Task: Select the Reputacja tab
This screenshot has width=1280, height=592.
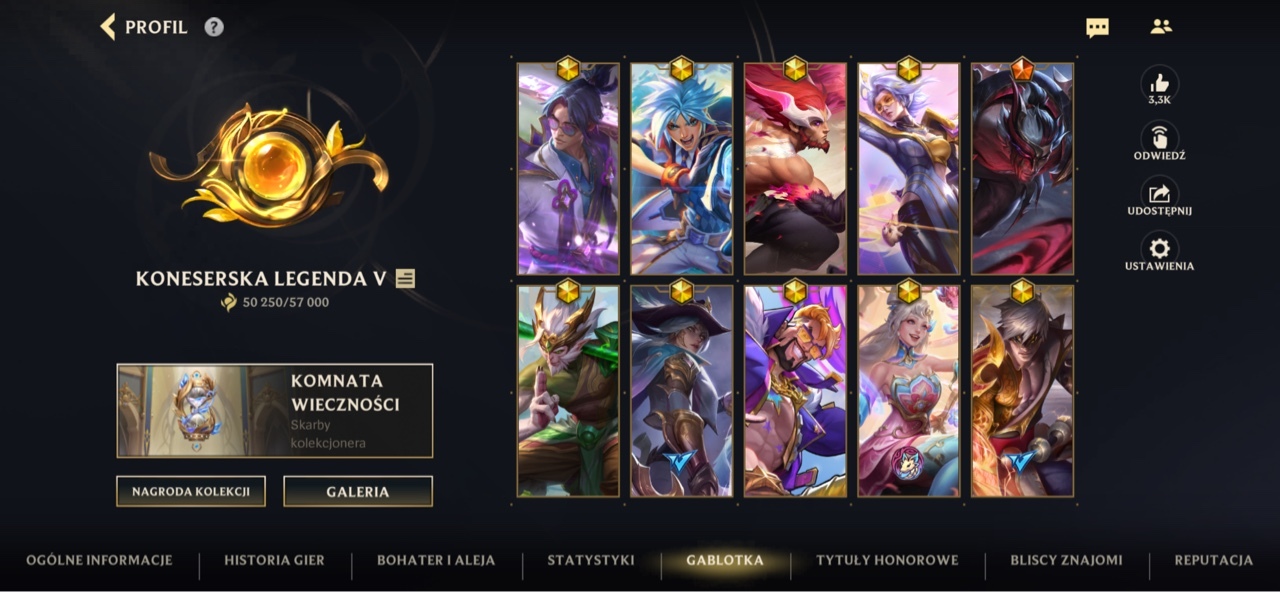Action: (1213, 560)
